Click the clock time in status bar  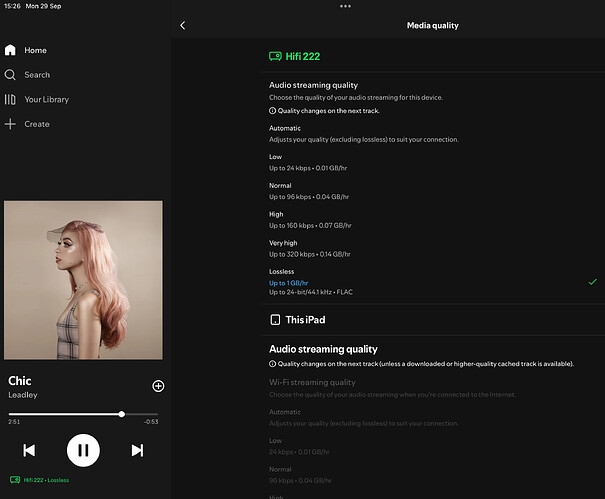tap(12, 6)
